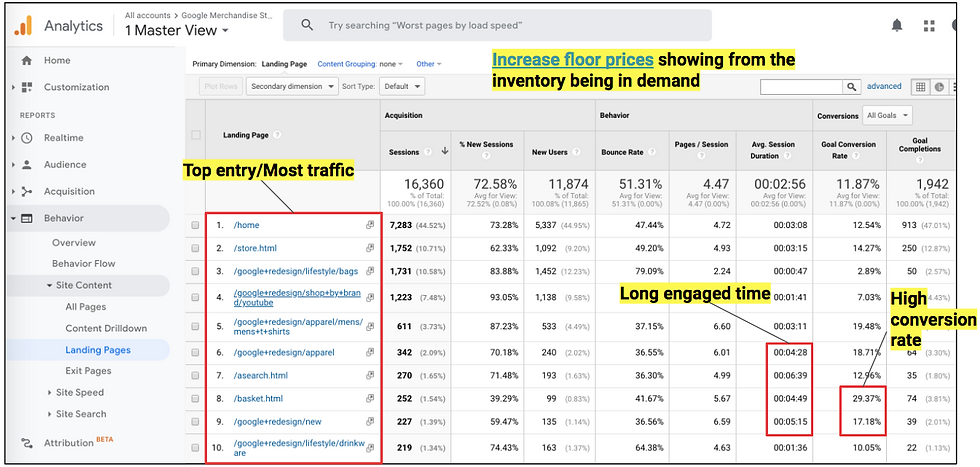Image resolution: width=980 pixels, height=467 pixels.
Task: Select the Landing Pages report
Action: (x=98, y=350)
